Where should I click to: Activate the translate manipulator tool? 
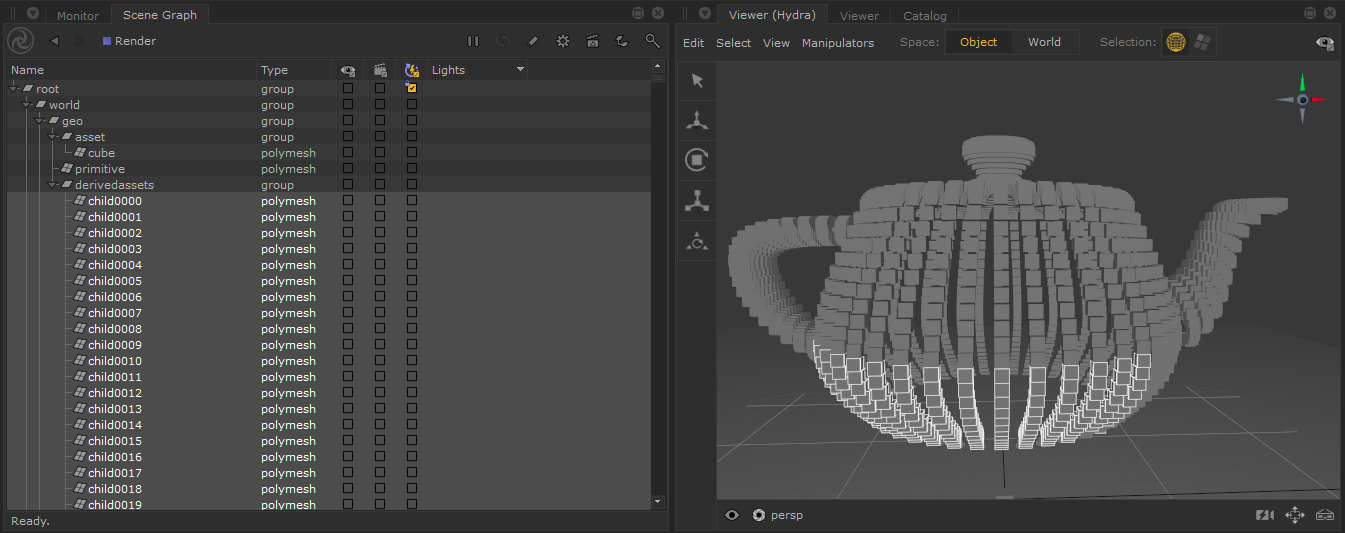click(697, 121)
